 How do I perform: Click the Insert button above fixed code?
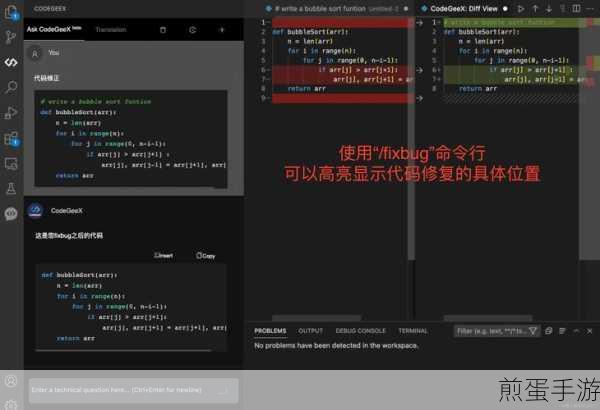pyautogui.click(x=163, y=255)
